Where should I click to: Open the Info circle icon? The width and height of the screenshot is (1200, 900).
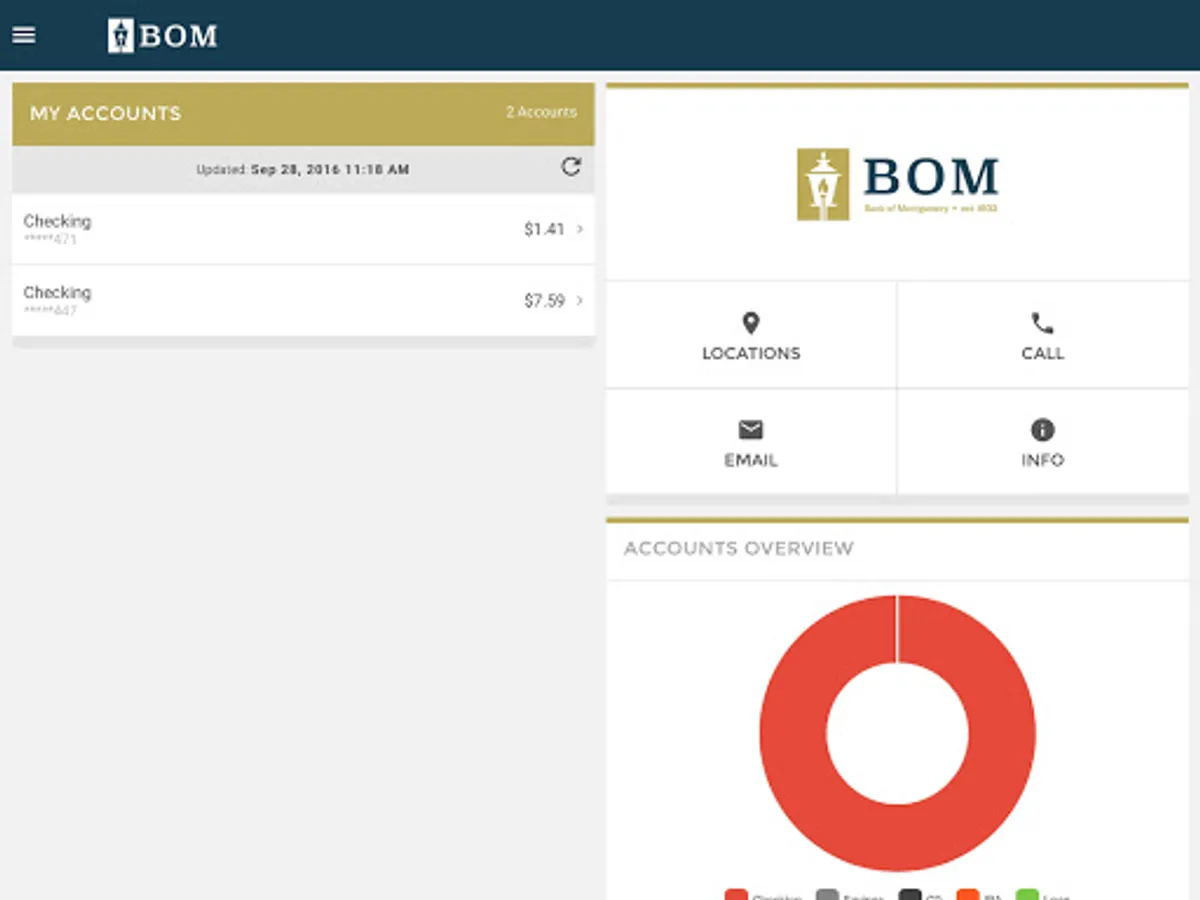click(1042, 430)
